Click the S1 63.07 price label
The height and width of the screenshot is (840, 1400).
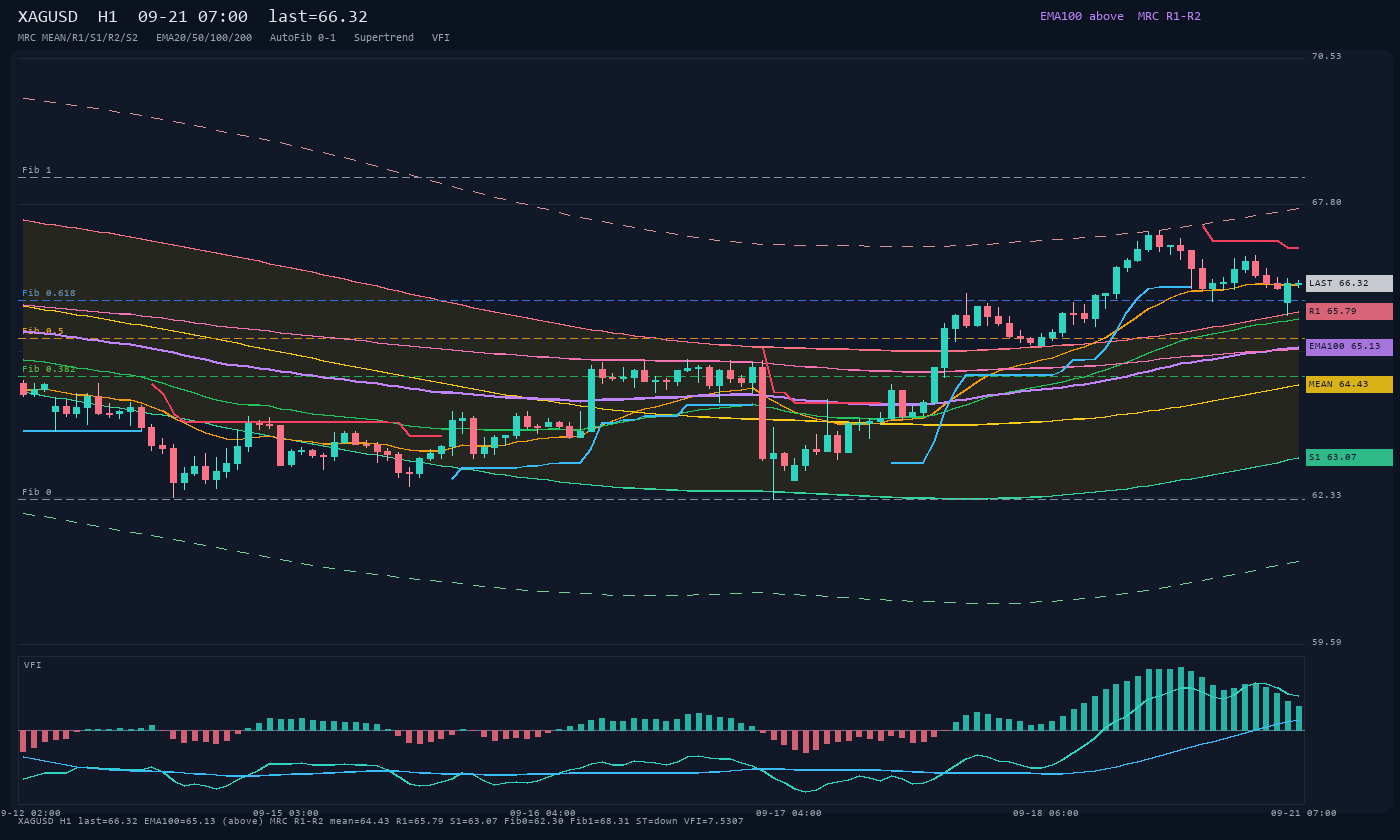click(x=1349, y=457)
